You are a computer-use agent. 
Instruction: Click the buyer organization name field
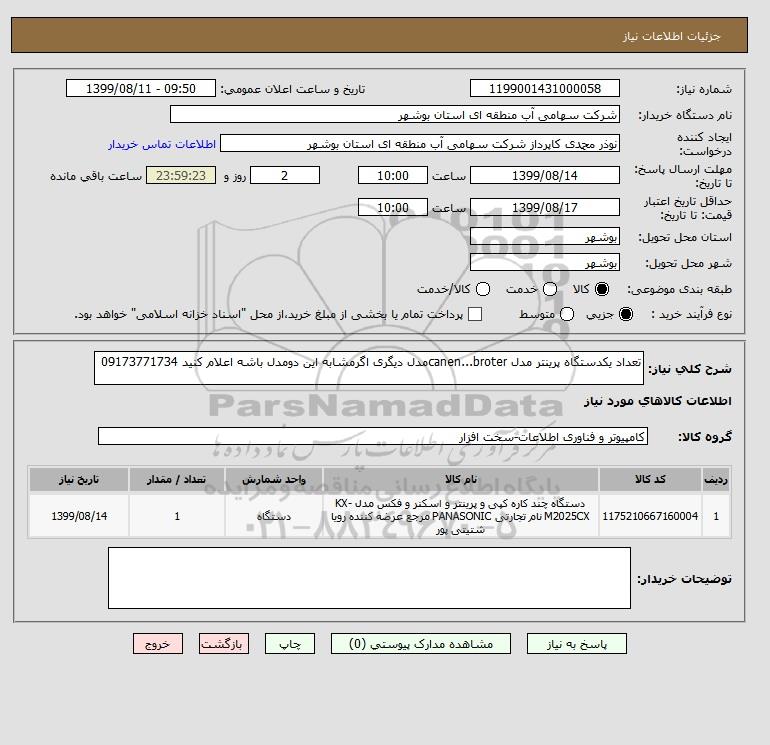[395, 114]
